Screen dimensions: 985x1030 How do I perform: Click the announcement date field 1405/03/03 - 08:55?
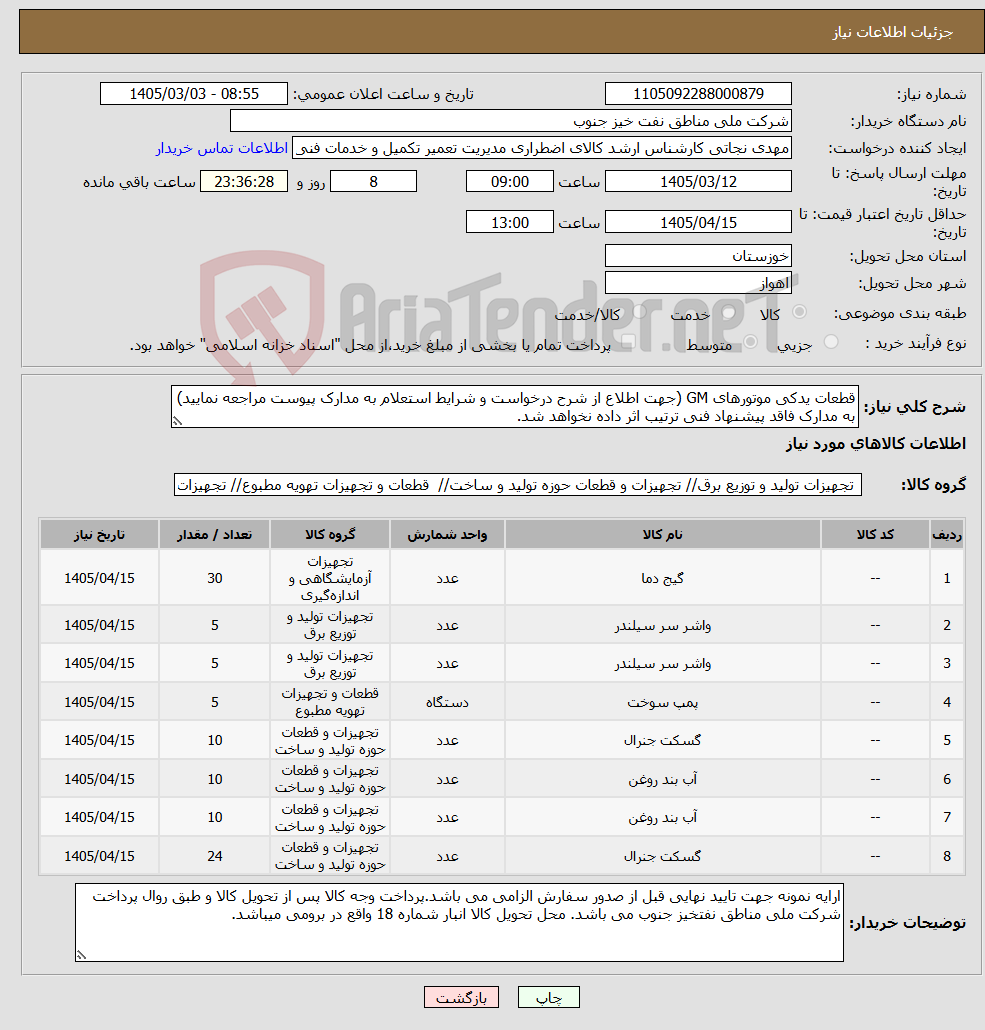pos(194,94)
